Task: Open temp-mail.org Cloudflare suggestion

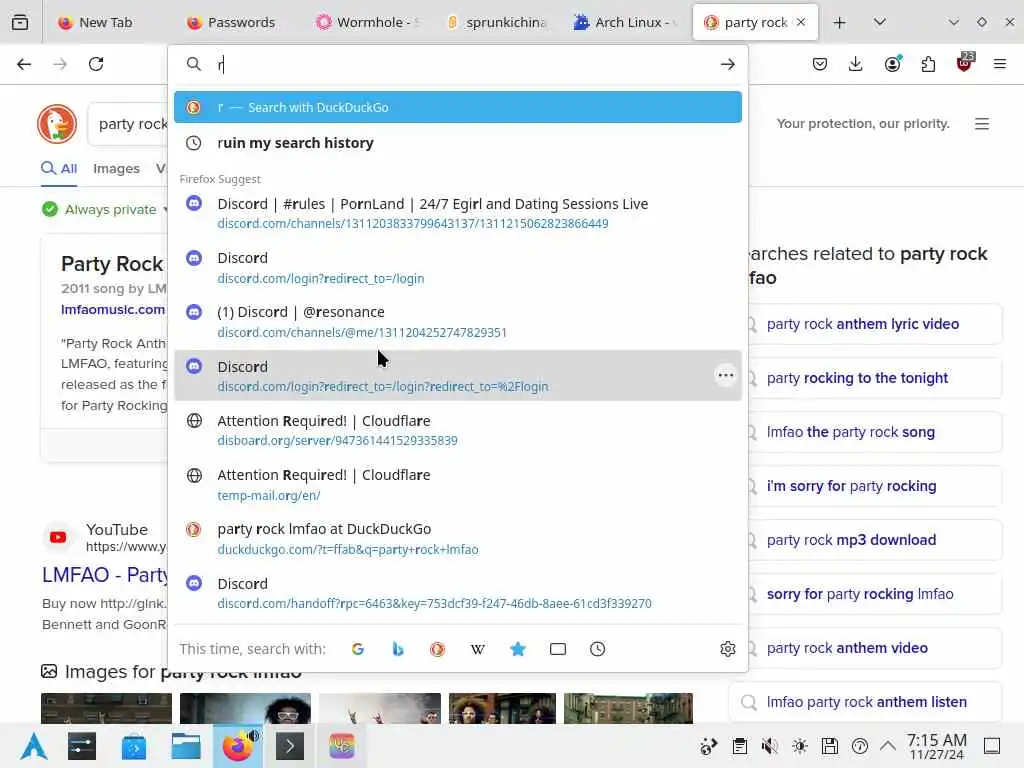Action: click(458, 485)
